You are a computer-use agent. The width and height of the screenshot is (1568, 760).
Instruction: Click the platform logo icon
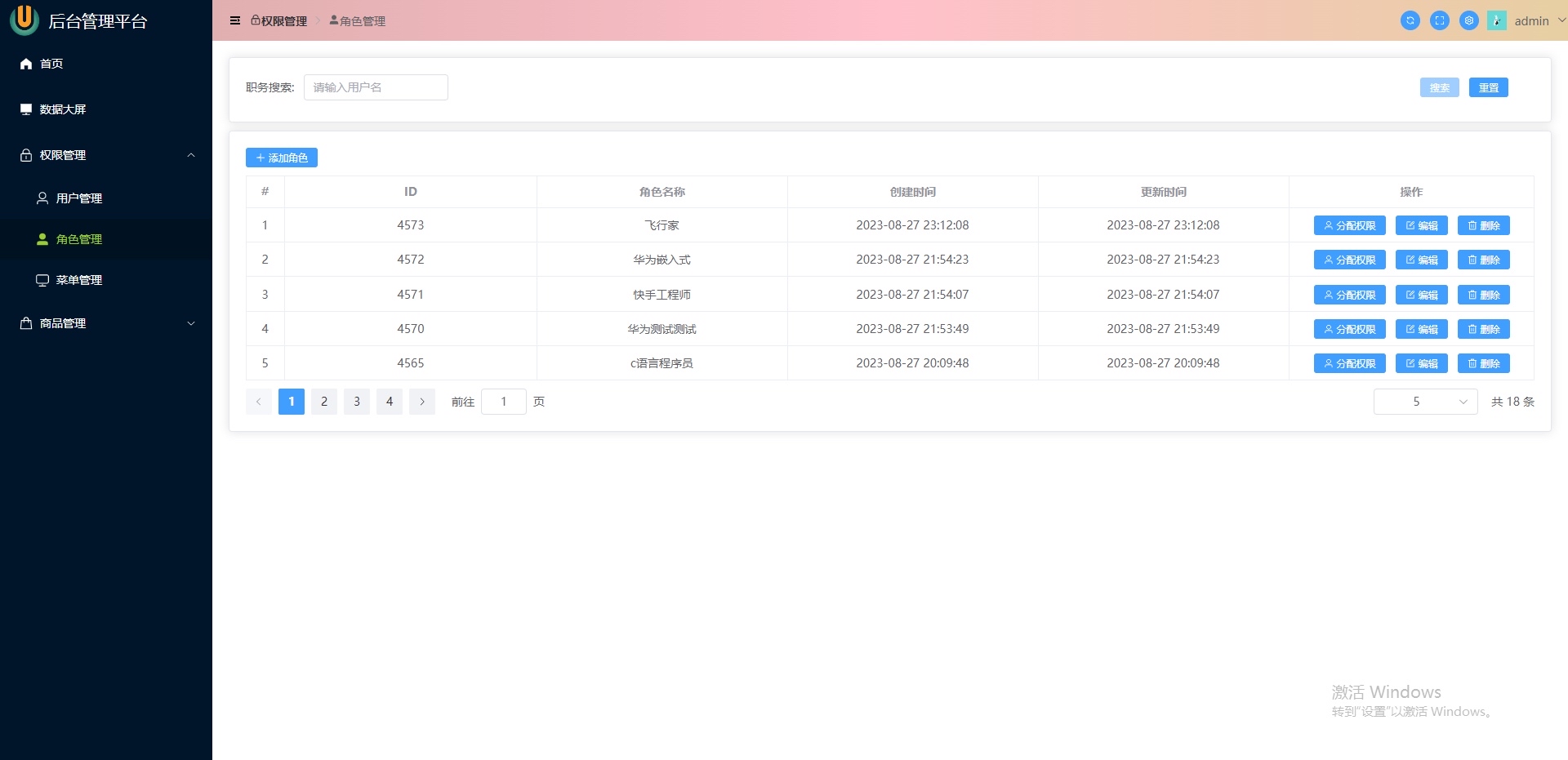coord(24,20)
